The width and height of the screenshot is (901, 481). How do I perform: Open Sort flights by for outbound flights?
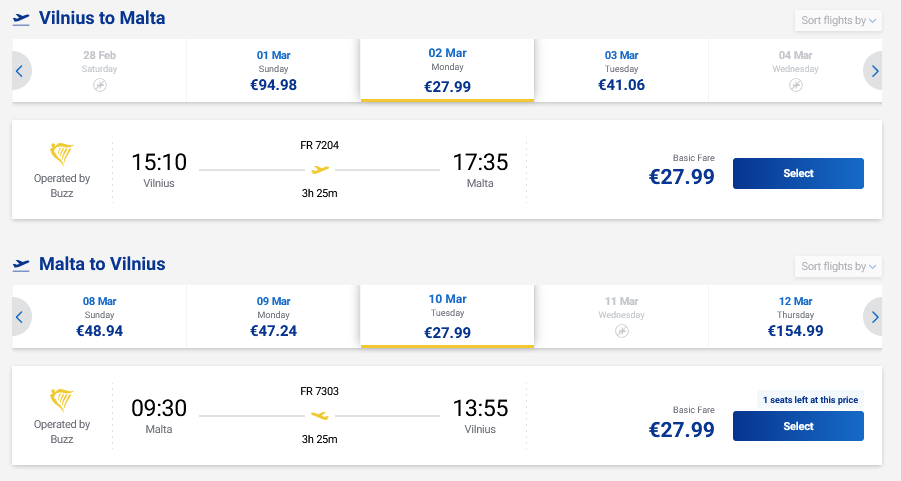[838, 20]
